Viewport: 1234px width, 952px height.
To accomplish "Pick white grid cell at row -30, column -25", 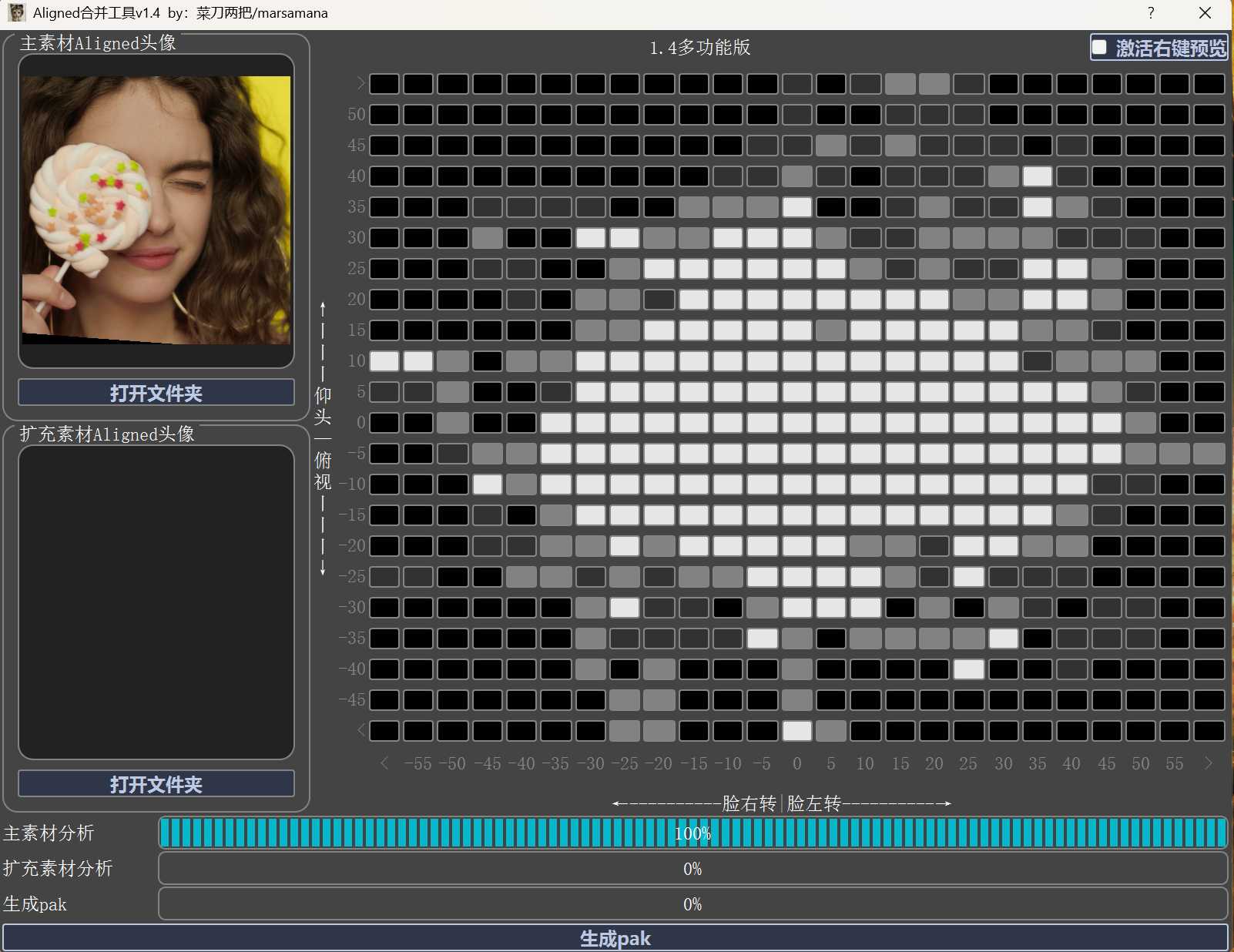I will pos(625,608).
